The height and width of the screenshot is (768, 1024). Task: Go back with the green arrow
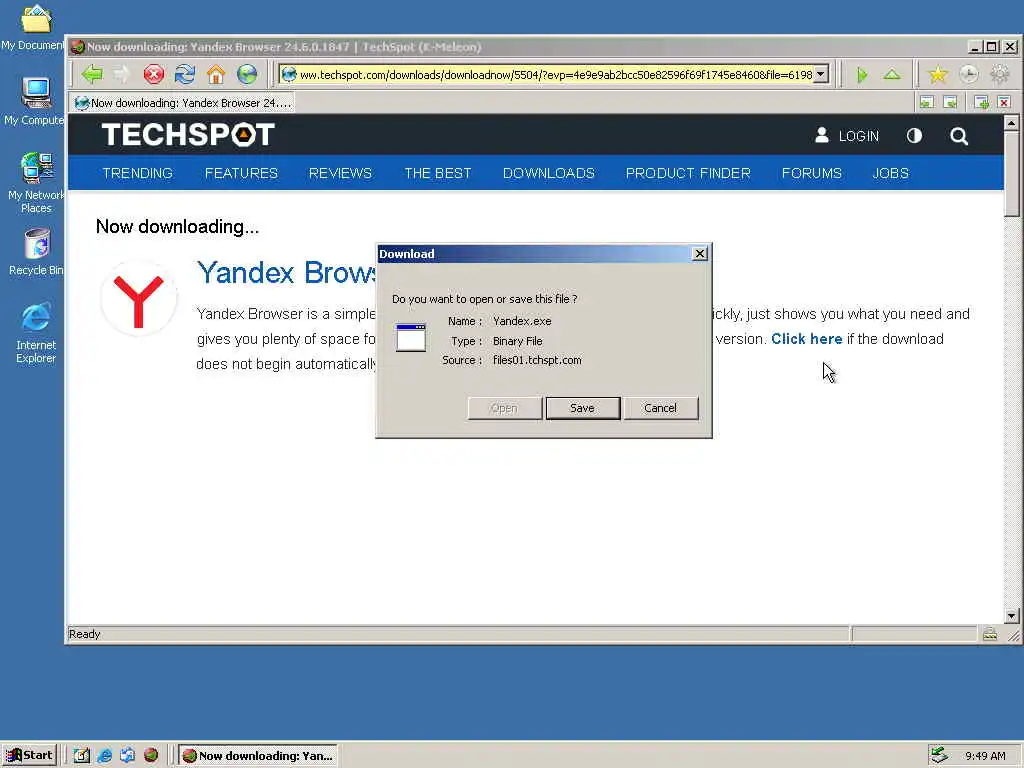click(92, 74)
